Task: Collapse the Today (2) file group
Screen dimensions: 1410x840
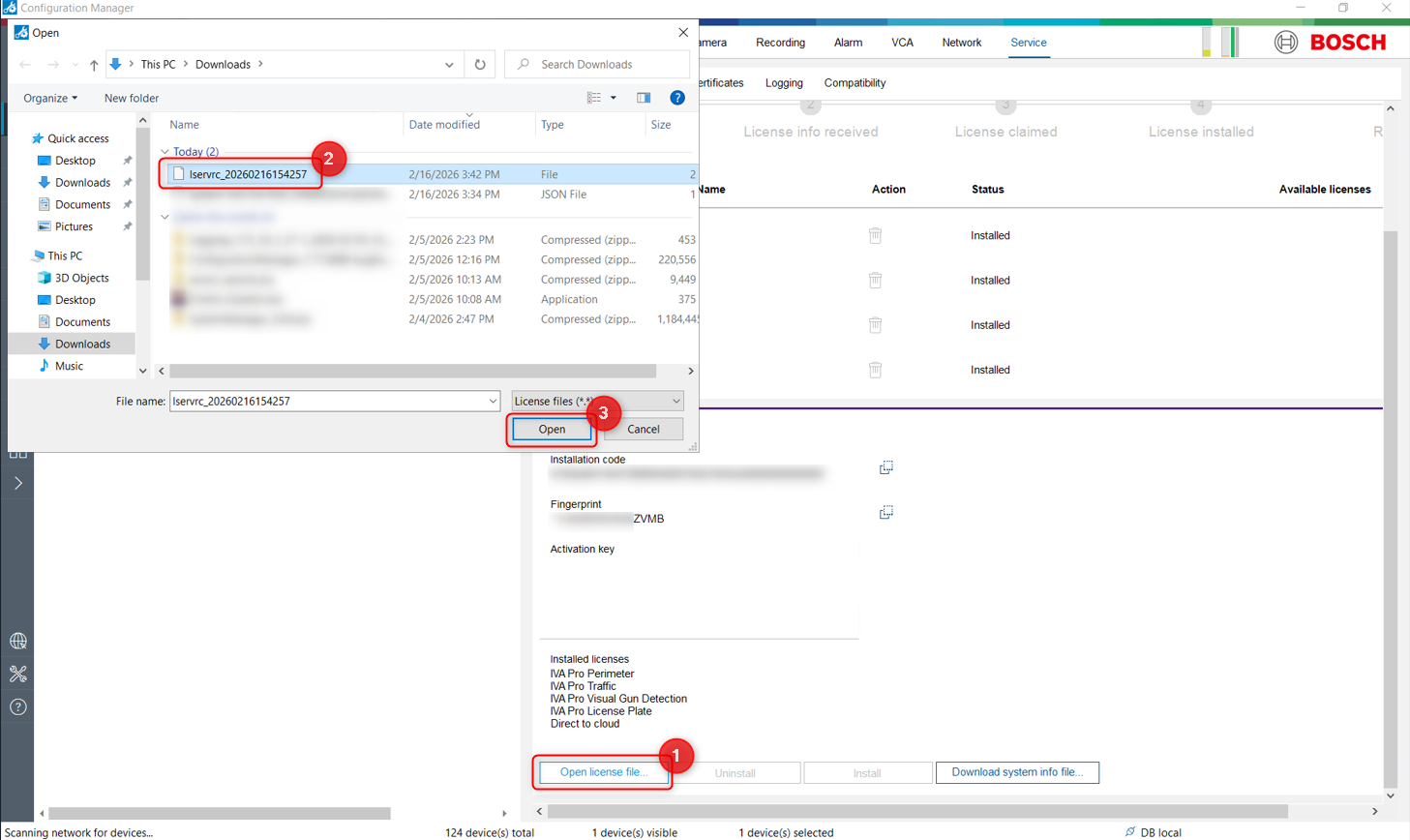Action: pyautogui.click(x=165, y=152)
